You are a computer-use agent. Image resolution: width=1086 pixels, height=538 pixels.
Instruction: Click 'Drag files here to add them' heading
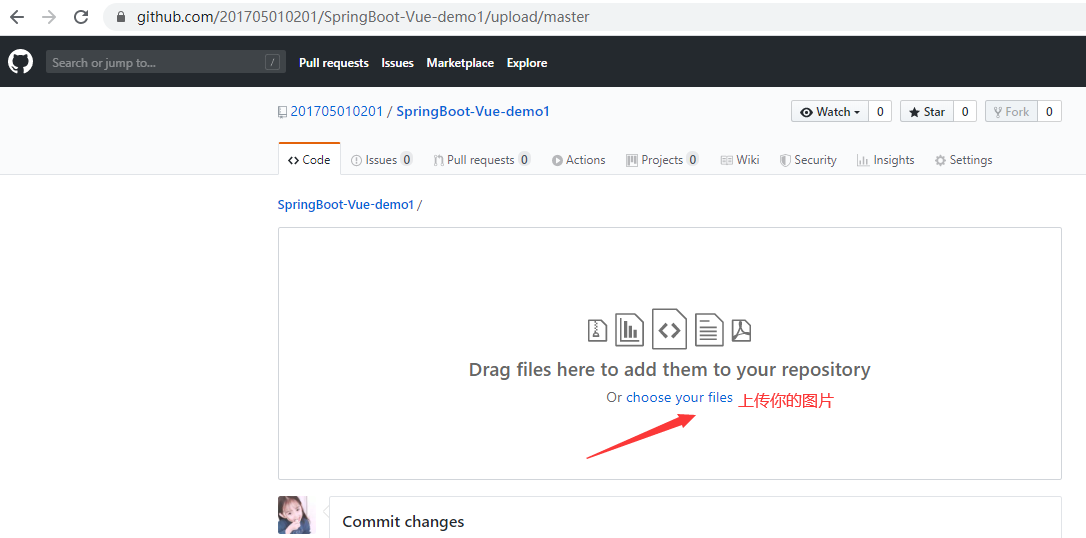click(669, 369)
